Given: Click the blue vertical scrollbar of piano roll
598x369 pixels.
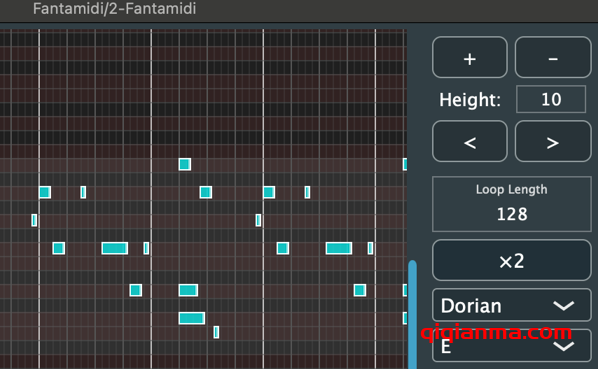Looking at the screenshot, I should click(x=412, y=314).
